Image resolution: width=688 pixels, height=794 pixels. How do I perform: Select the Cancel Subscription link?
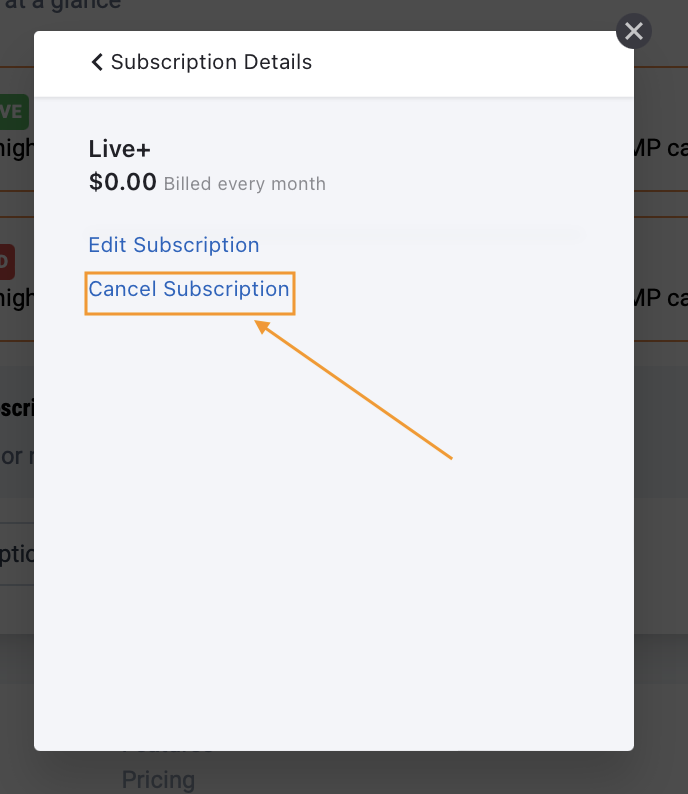click(x=189, y=289)
